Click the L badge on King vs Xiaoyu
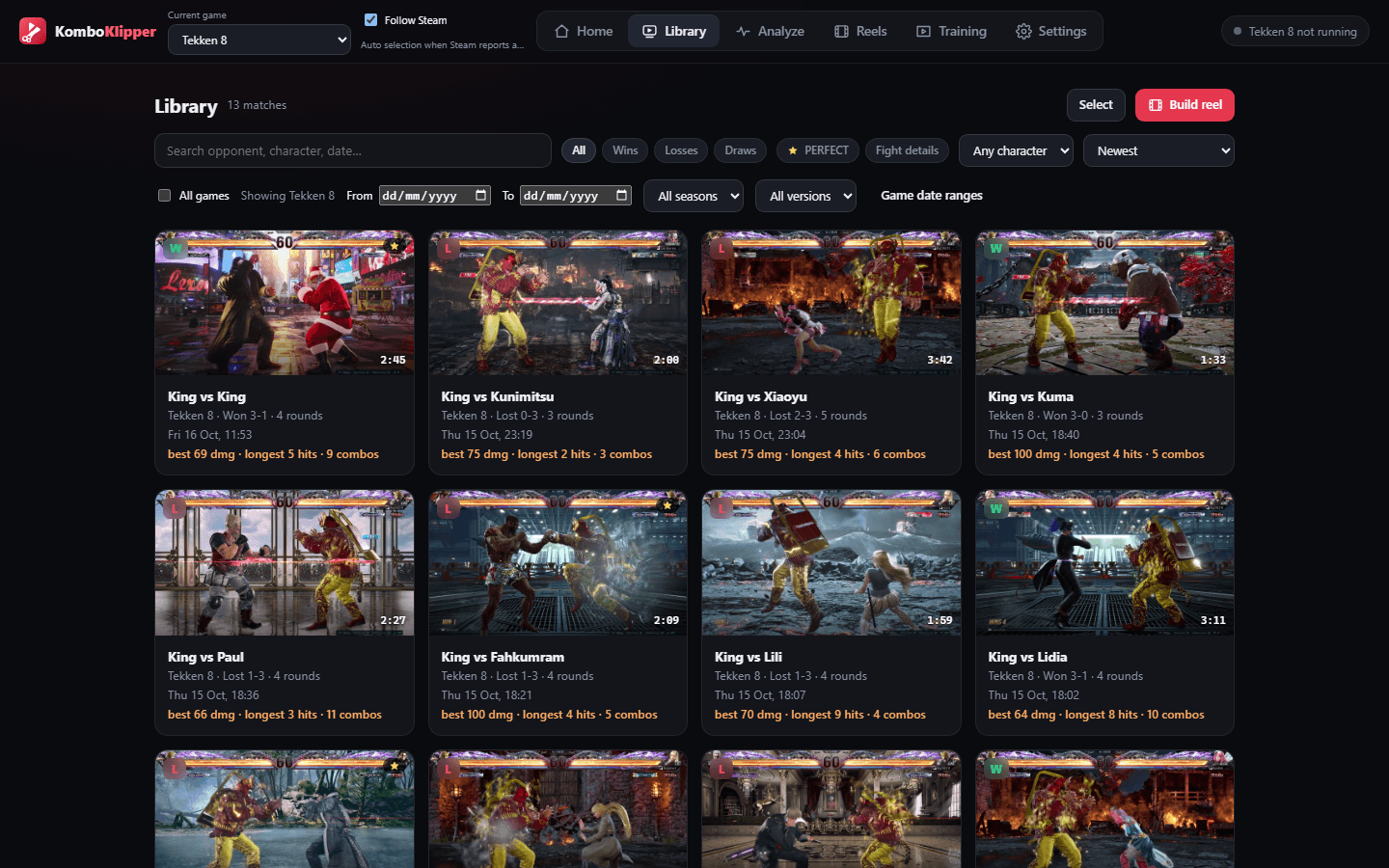This screenshot has height=868, width=1389. (722, 248)
